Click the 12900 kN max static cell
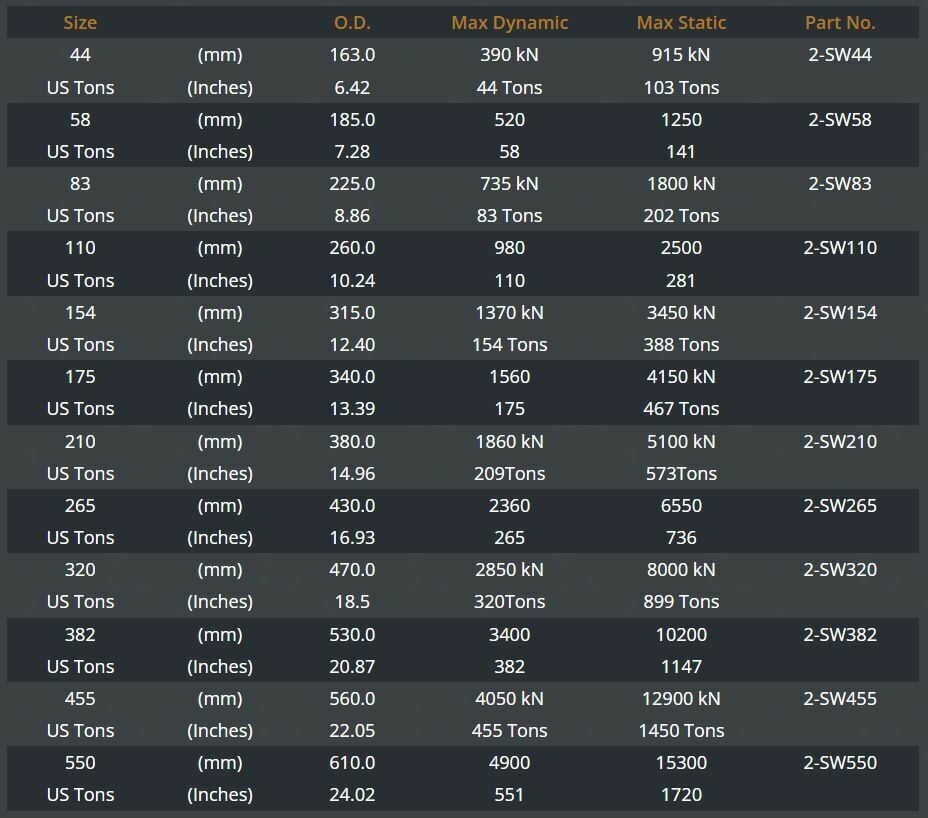 click(681, 699)
